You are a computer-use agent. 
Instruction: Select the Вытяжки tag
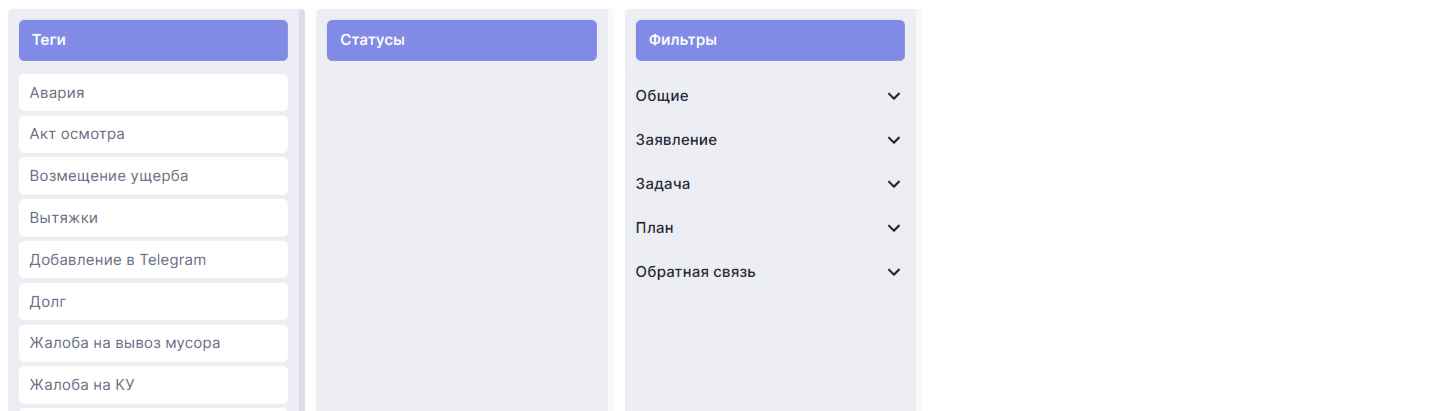coord(153,218)
